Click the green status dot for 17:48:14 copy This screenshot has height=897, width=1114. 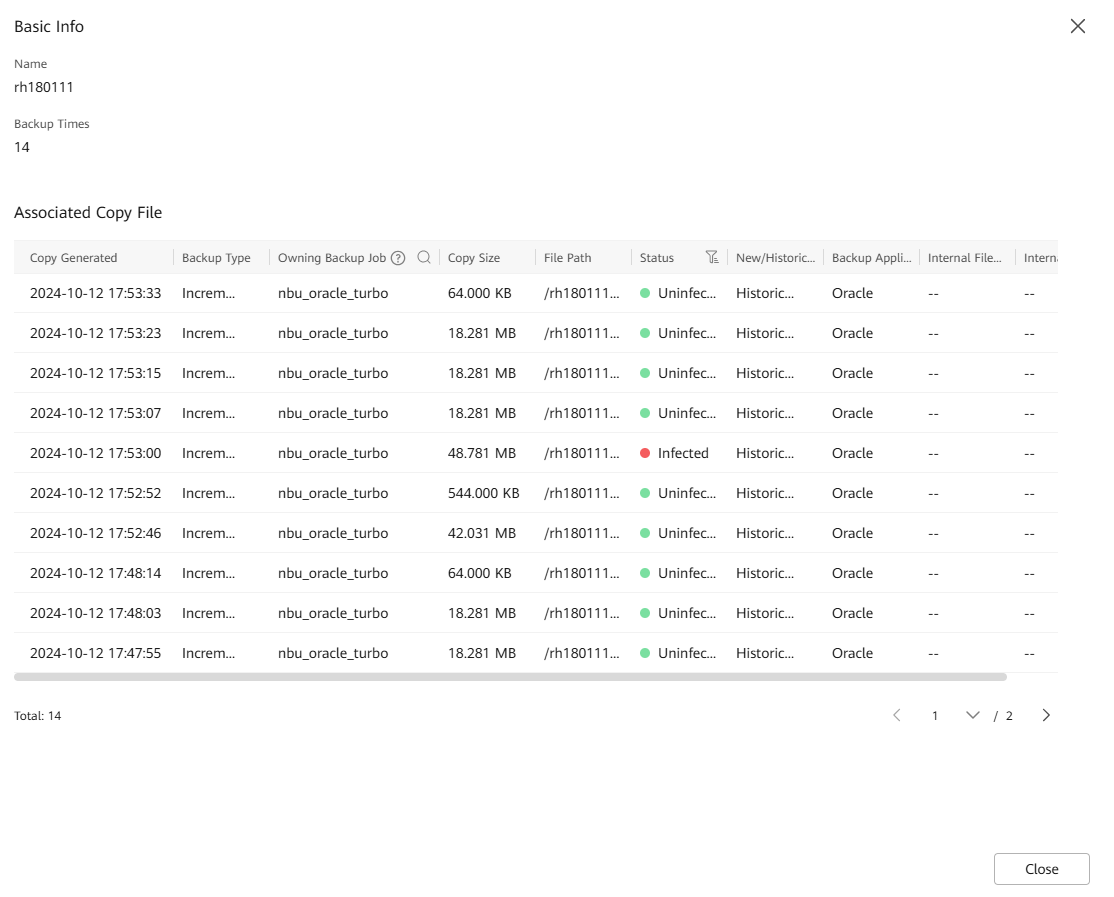tap(645, 574)
